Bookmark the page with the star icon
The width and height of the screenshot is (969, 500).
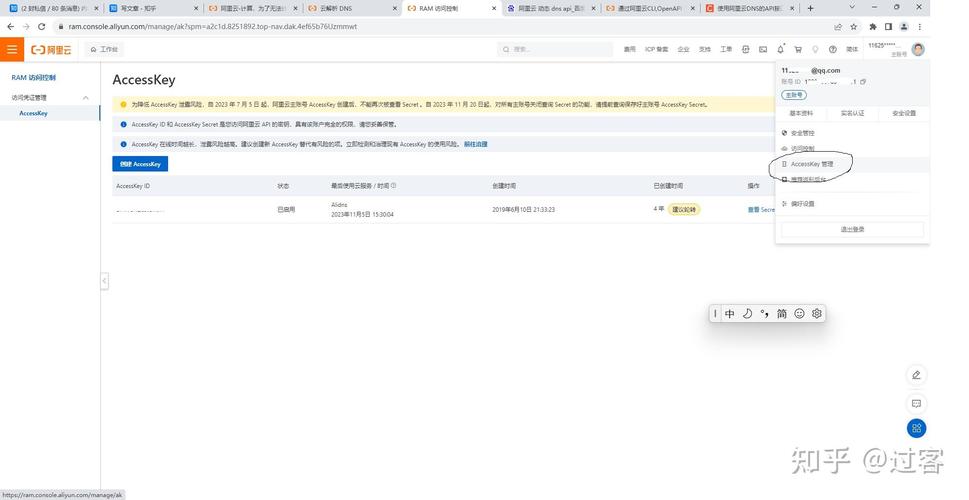[853, 27]
